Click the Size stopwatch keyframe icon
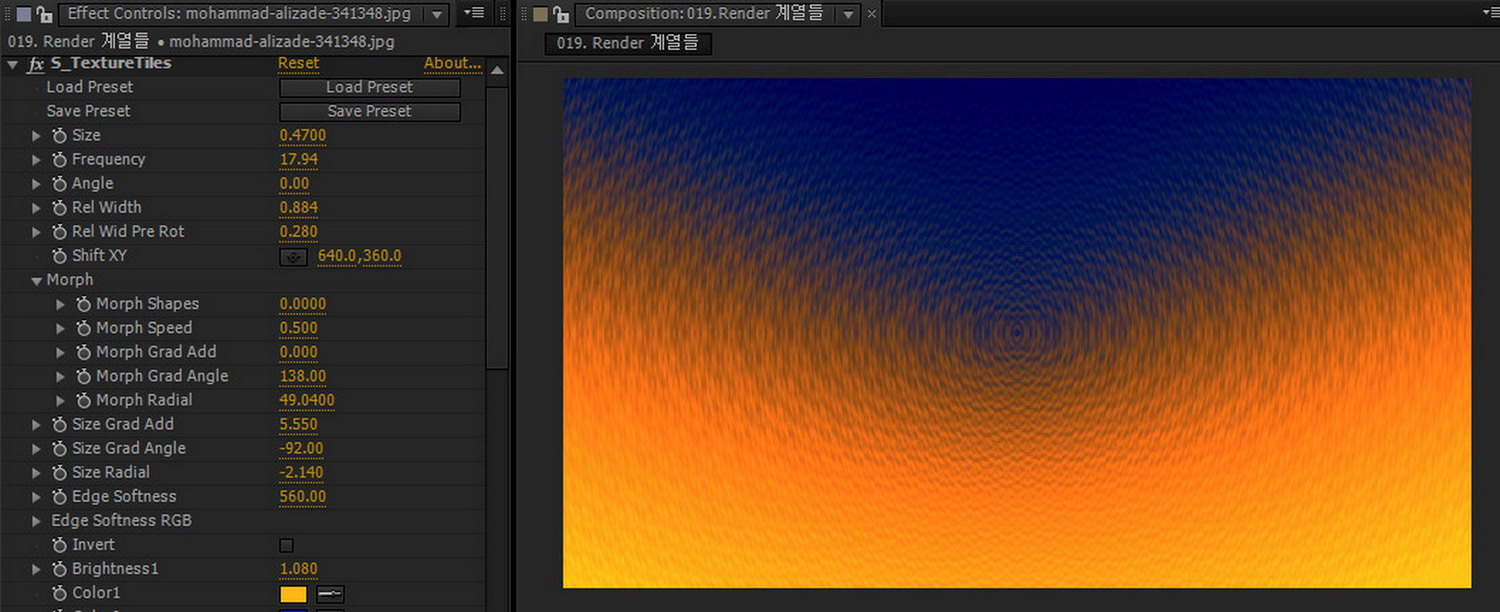1500x612 pixels. (x=59, y=135)
